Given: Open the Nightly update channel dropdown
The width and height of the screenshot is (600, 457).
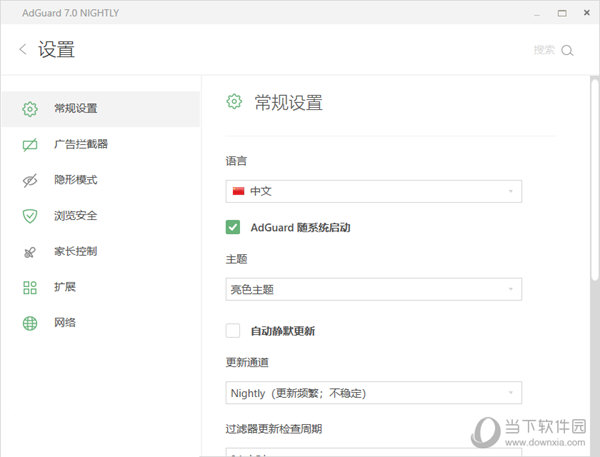Looking at the screenshot, I should [x=373, y=392].
